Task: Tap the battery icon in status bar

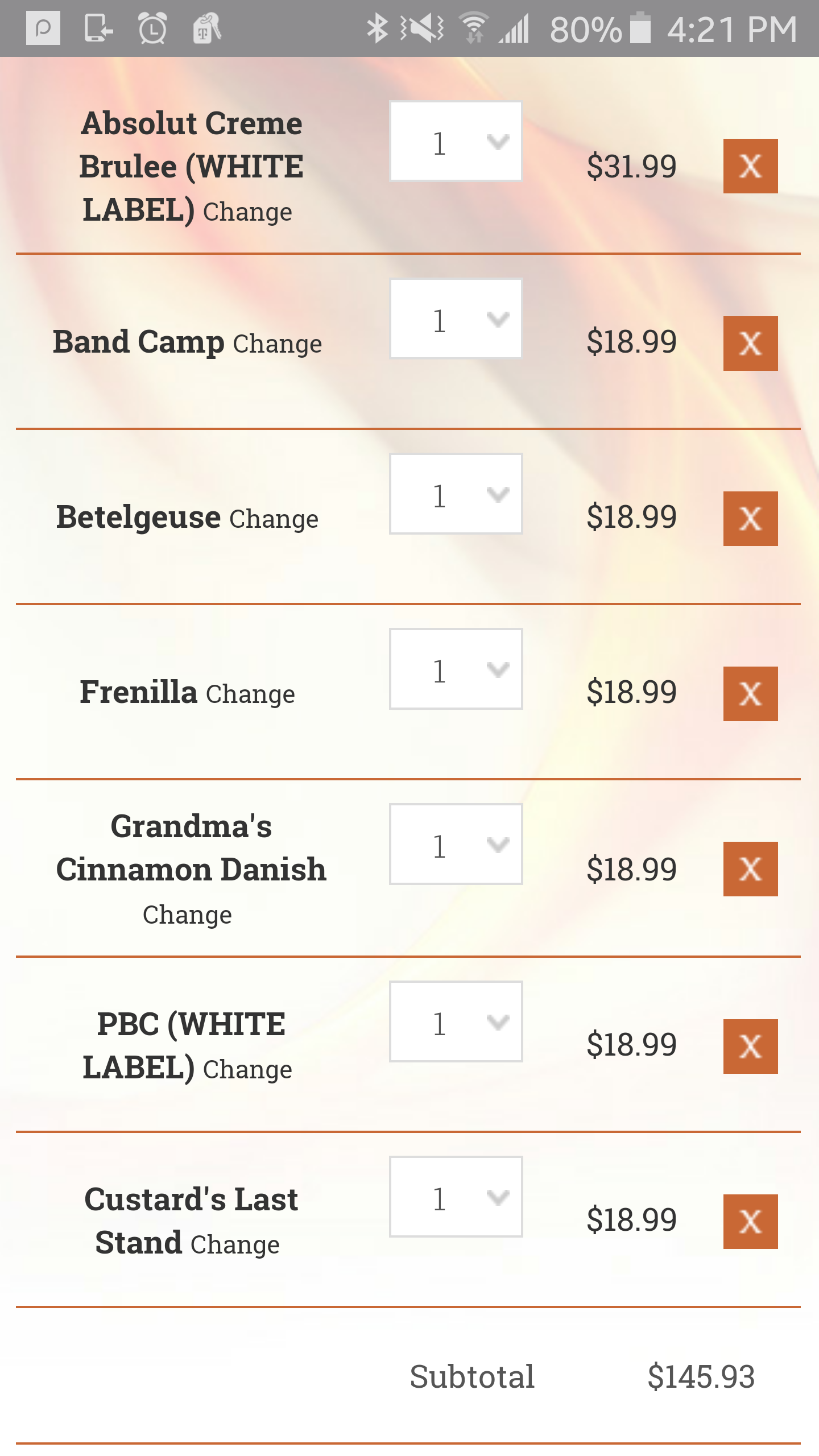Action: (x=640, y=28)
